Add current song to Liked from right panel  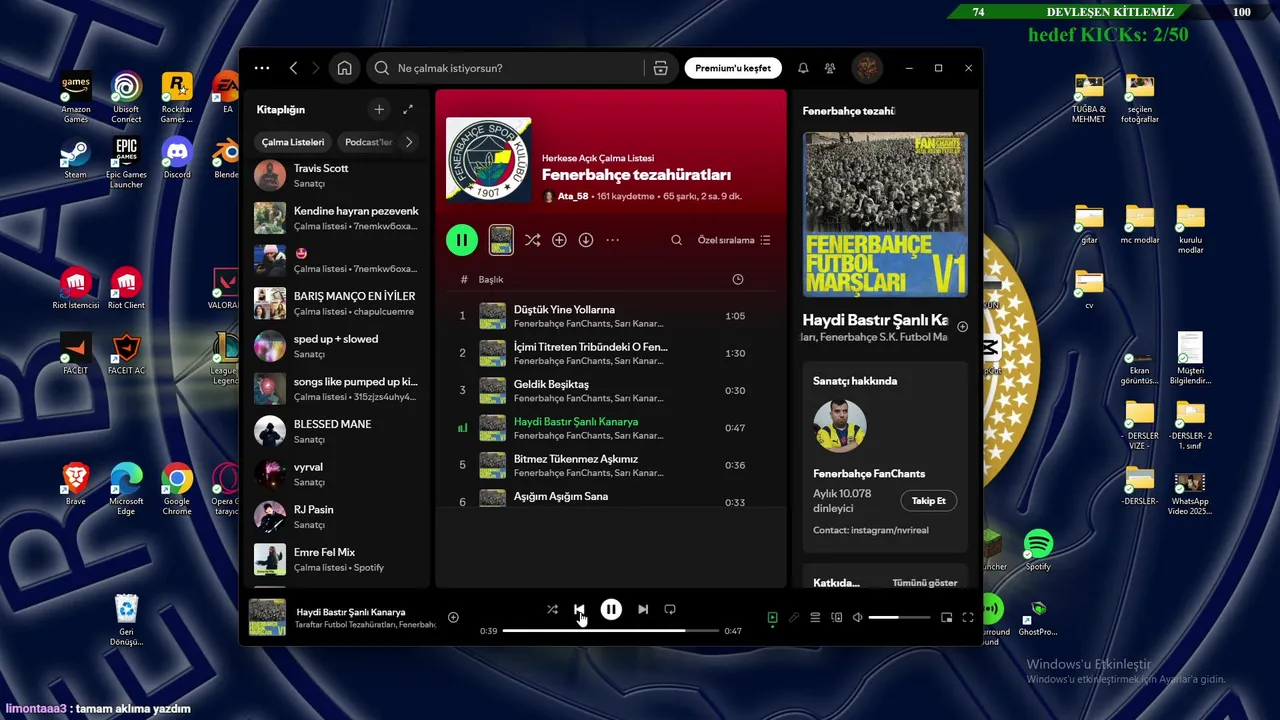(x=962, y=327)
